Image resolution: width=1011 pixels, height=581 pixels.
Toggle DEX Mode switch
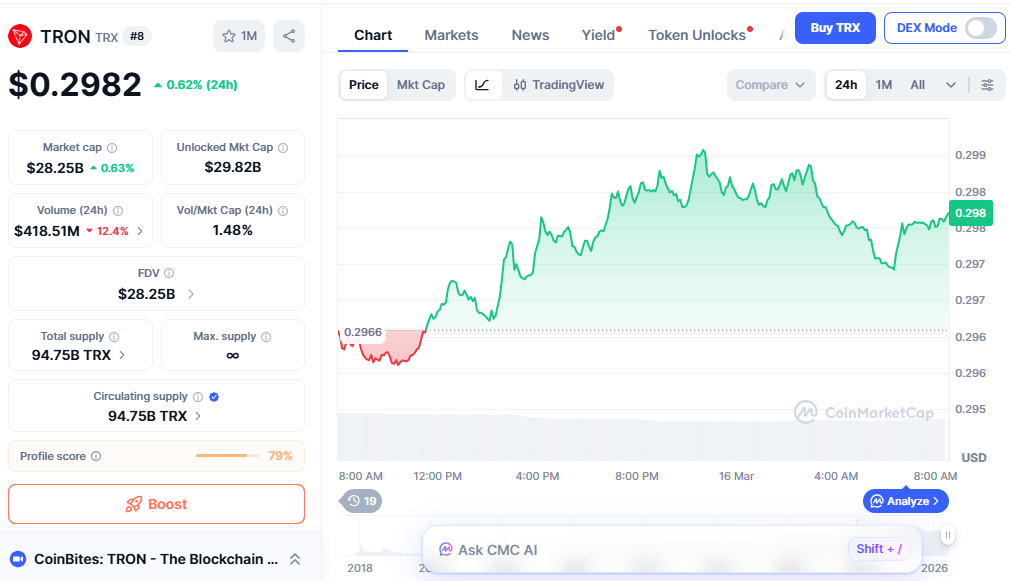point(981,28)
